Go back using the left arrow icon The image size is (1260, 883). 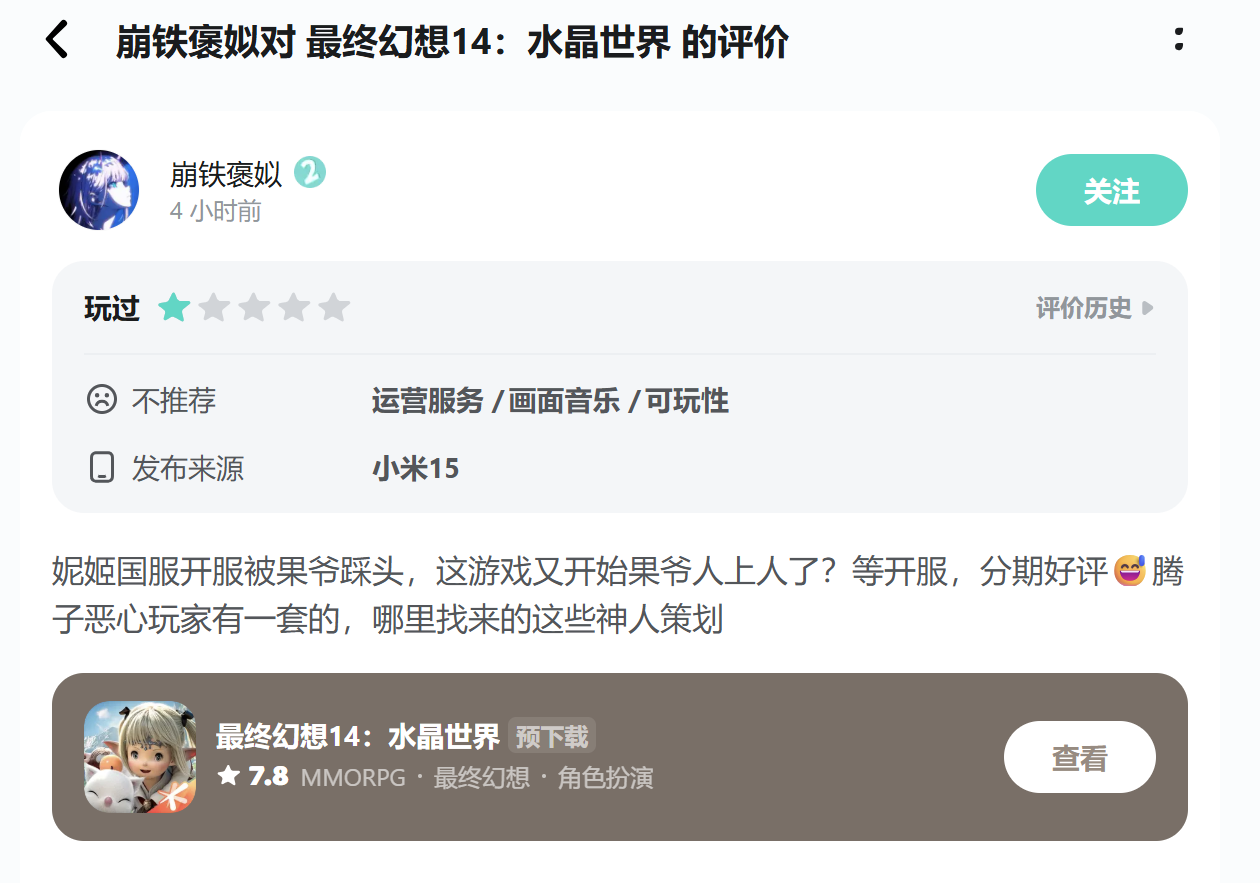pyautogui.click(x=57, y=40)
